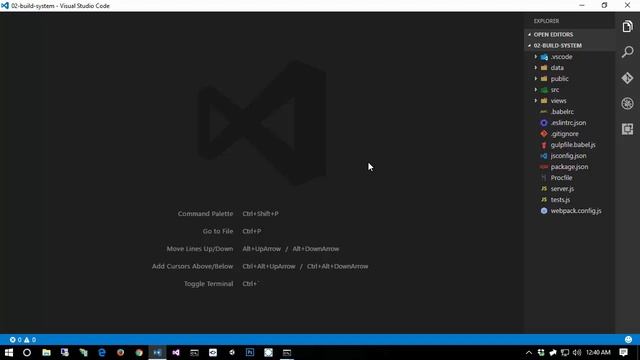Click the Go to File hint text
640x360 pixels.
(x=218, y=231)
